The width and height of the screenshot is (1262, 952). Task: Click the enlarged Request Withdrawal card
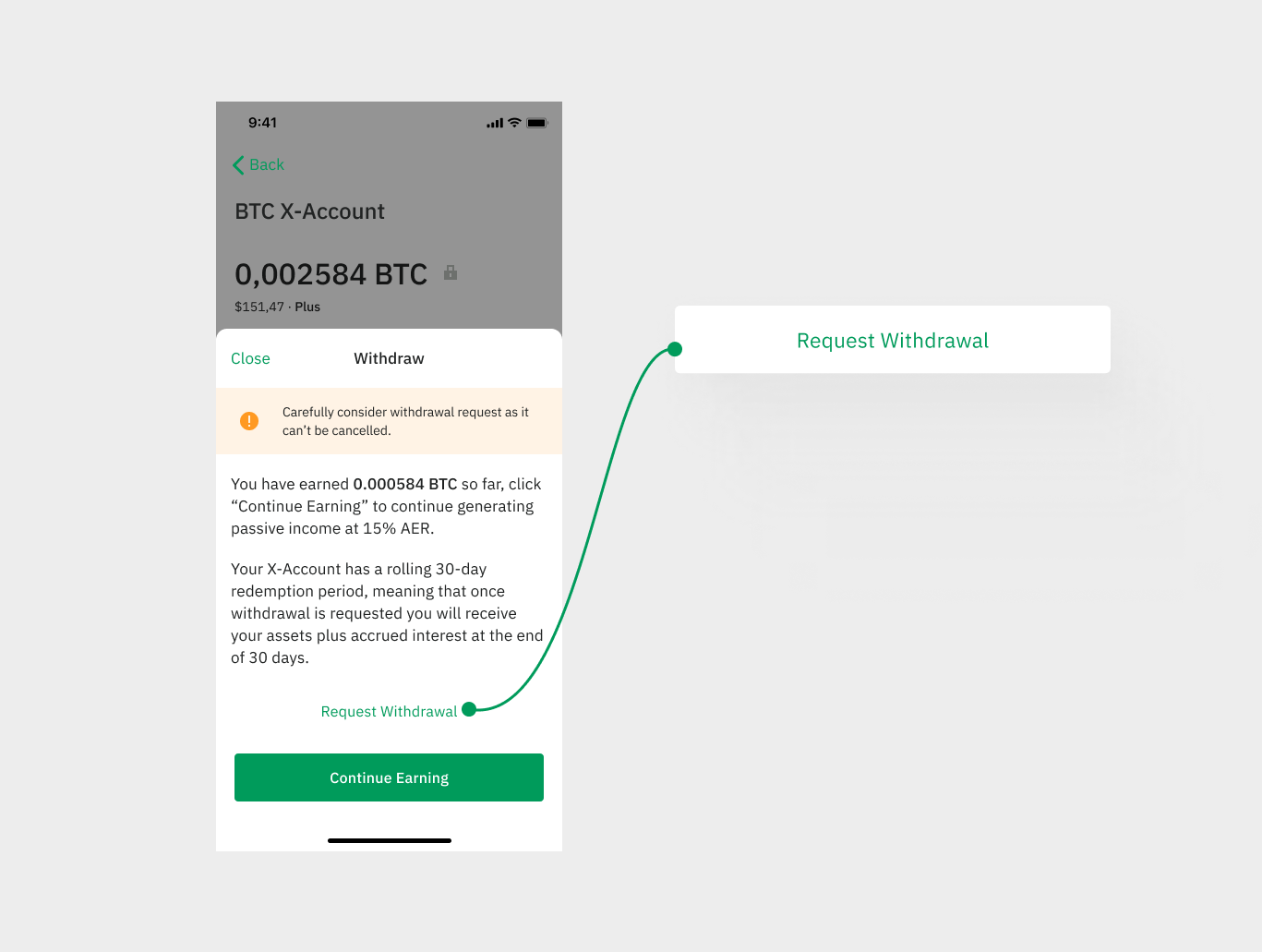point(893,340)
